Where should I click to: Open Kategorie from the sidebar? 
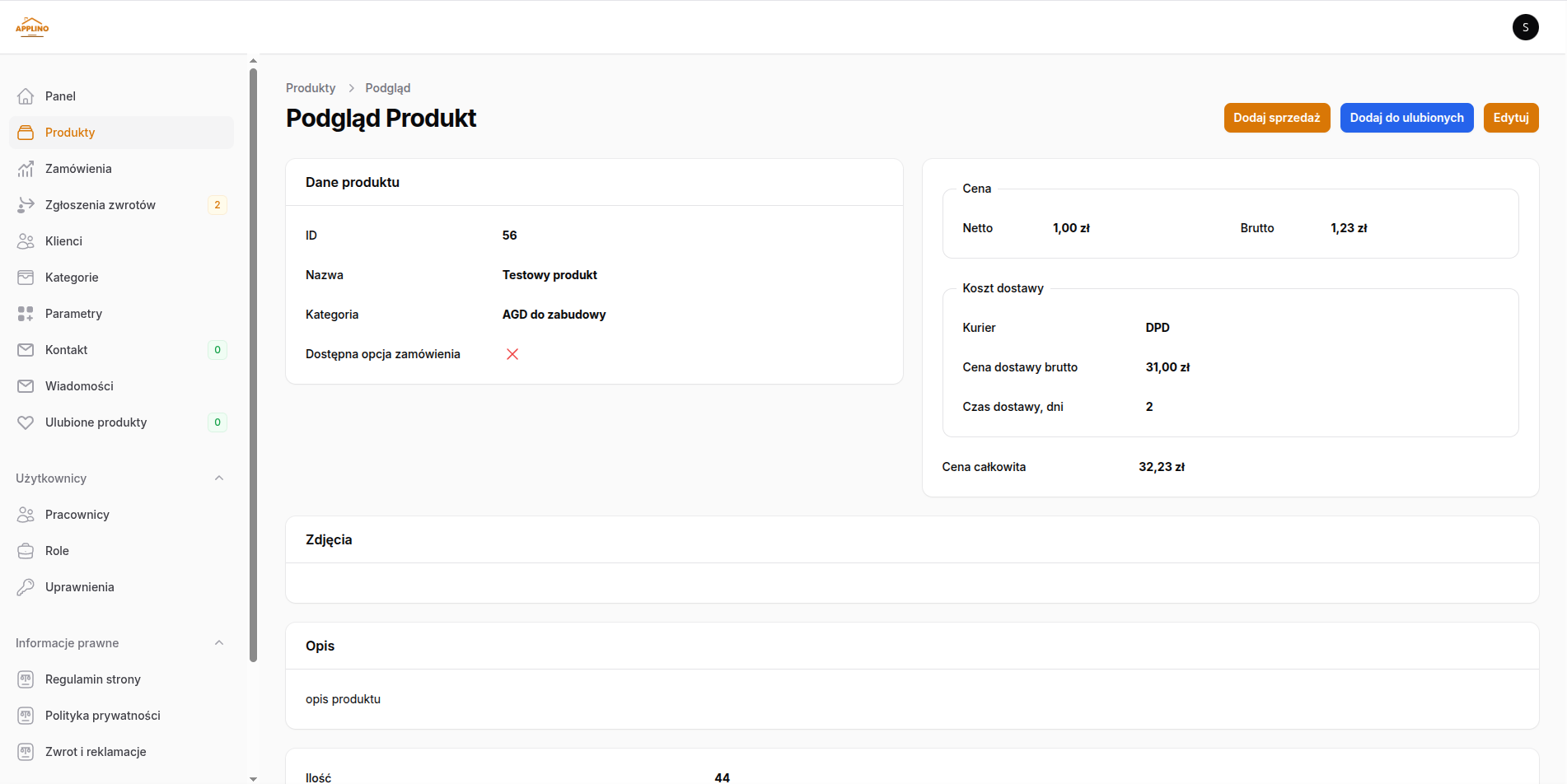(x=72, y=278)
